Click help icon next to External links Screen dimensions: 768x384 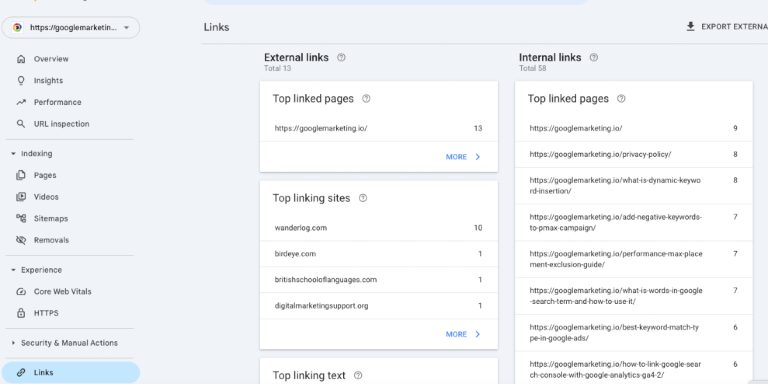[341, 57]
